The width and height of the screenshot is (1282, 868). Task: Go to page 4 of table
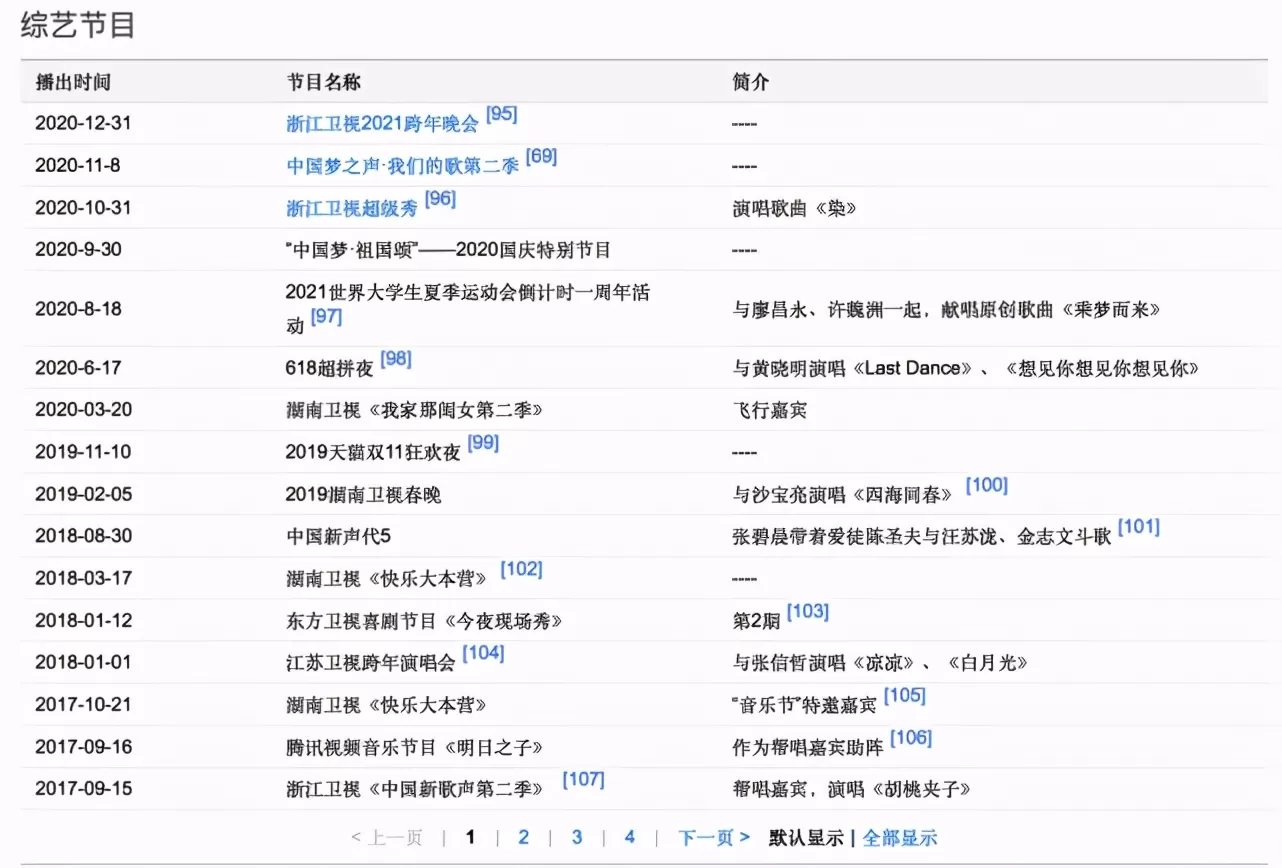click(629, 837)
